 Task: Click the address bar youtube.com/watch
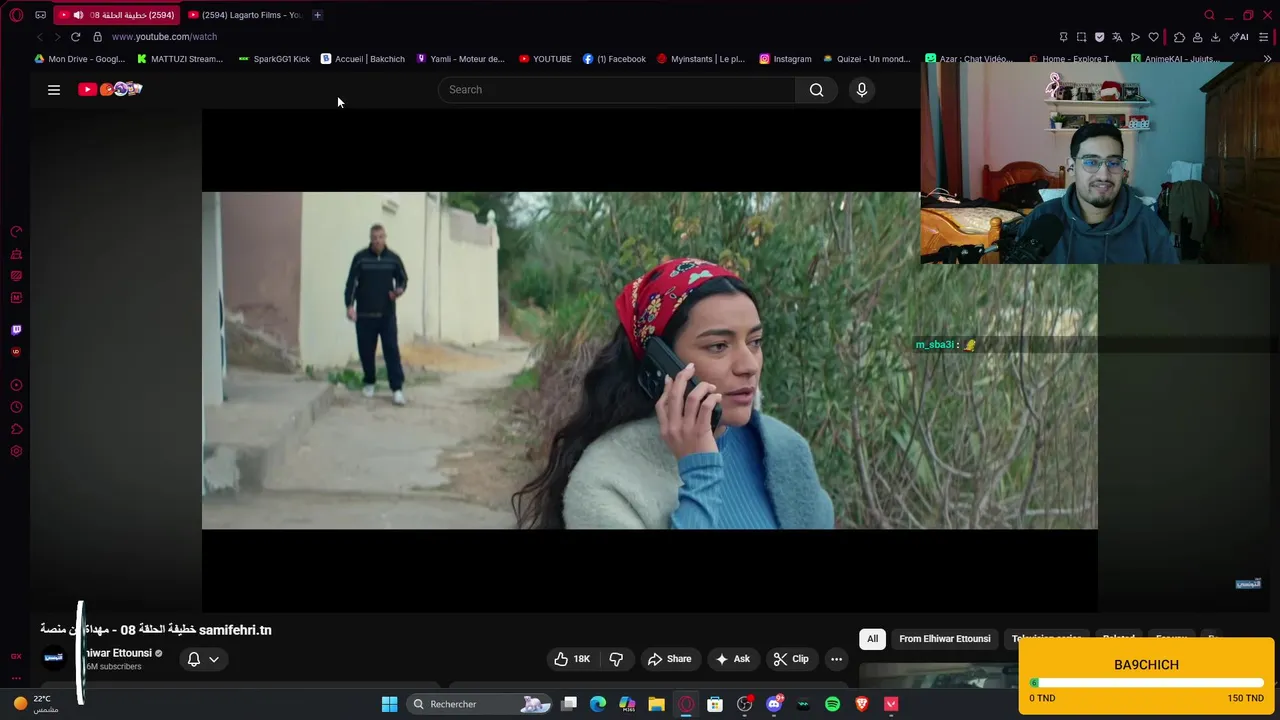(x=164, y=37)
